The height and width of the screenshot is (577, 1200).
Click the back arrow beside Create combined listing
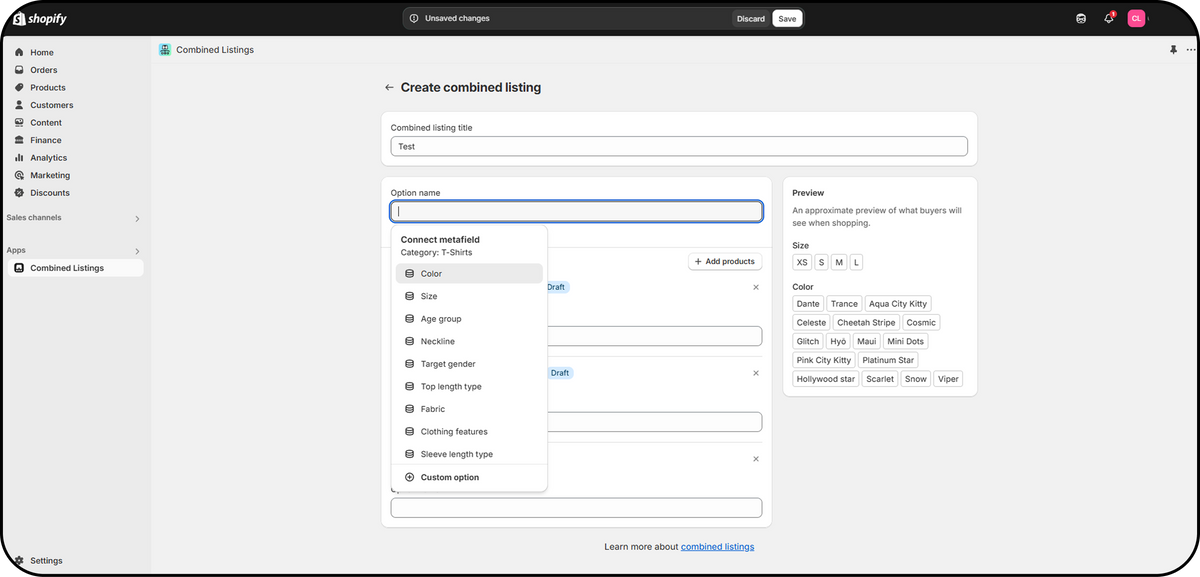click(389, 88)
